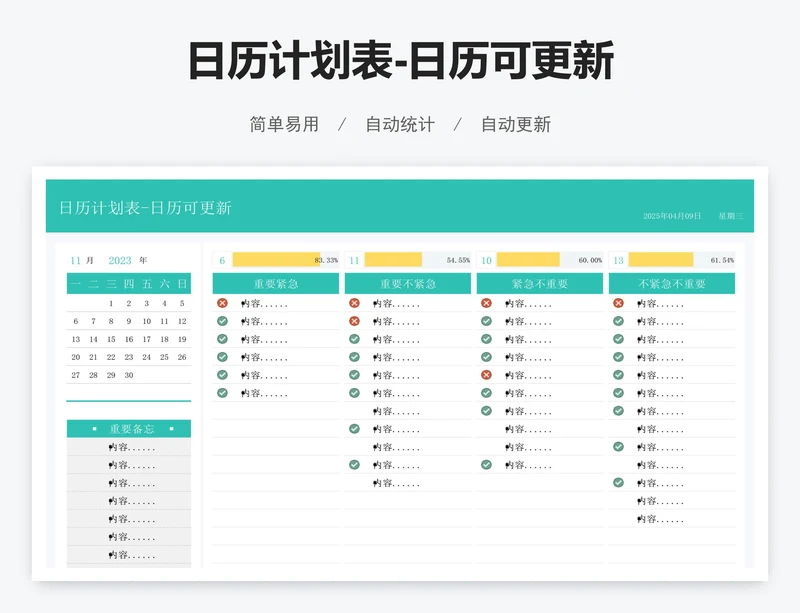
Task: Click first-row red X in 重要不紧急 column
Action: [x=354, y=303]
